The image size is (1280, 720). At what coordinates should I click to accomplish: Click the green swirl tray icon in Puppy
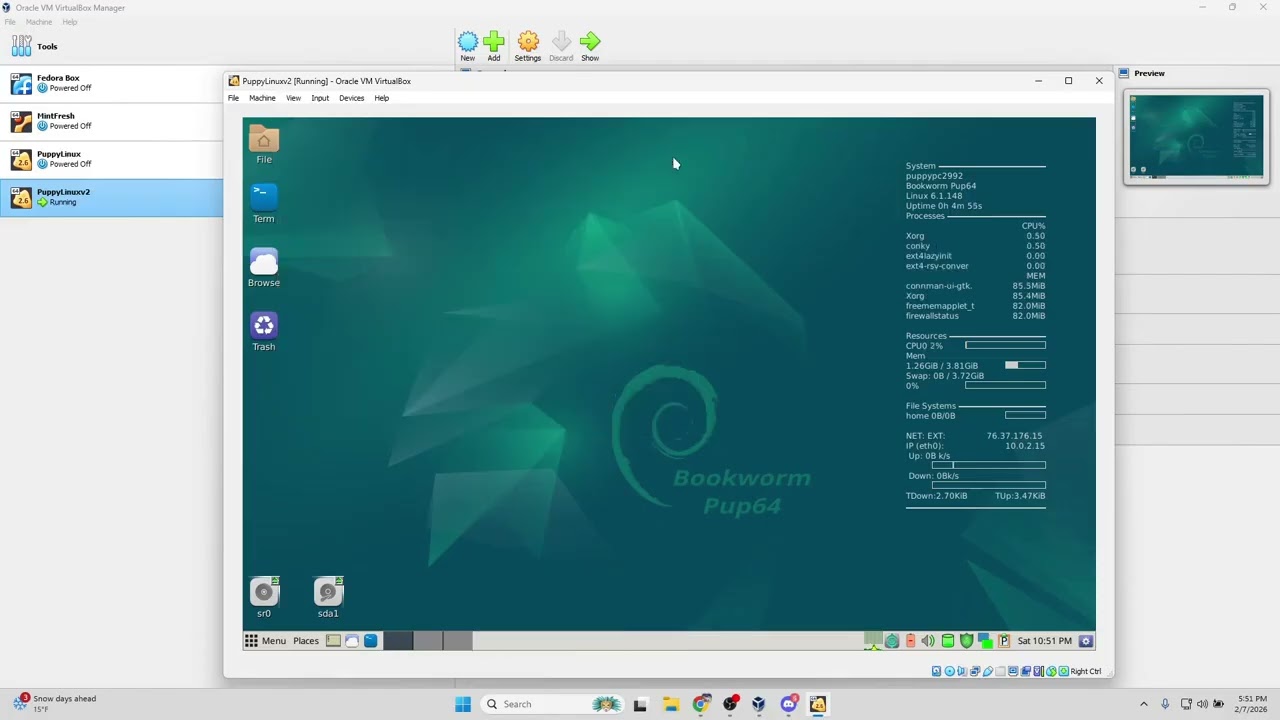click(x=891, y=641)
